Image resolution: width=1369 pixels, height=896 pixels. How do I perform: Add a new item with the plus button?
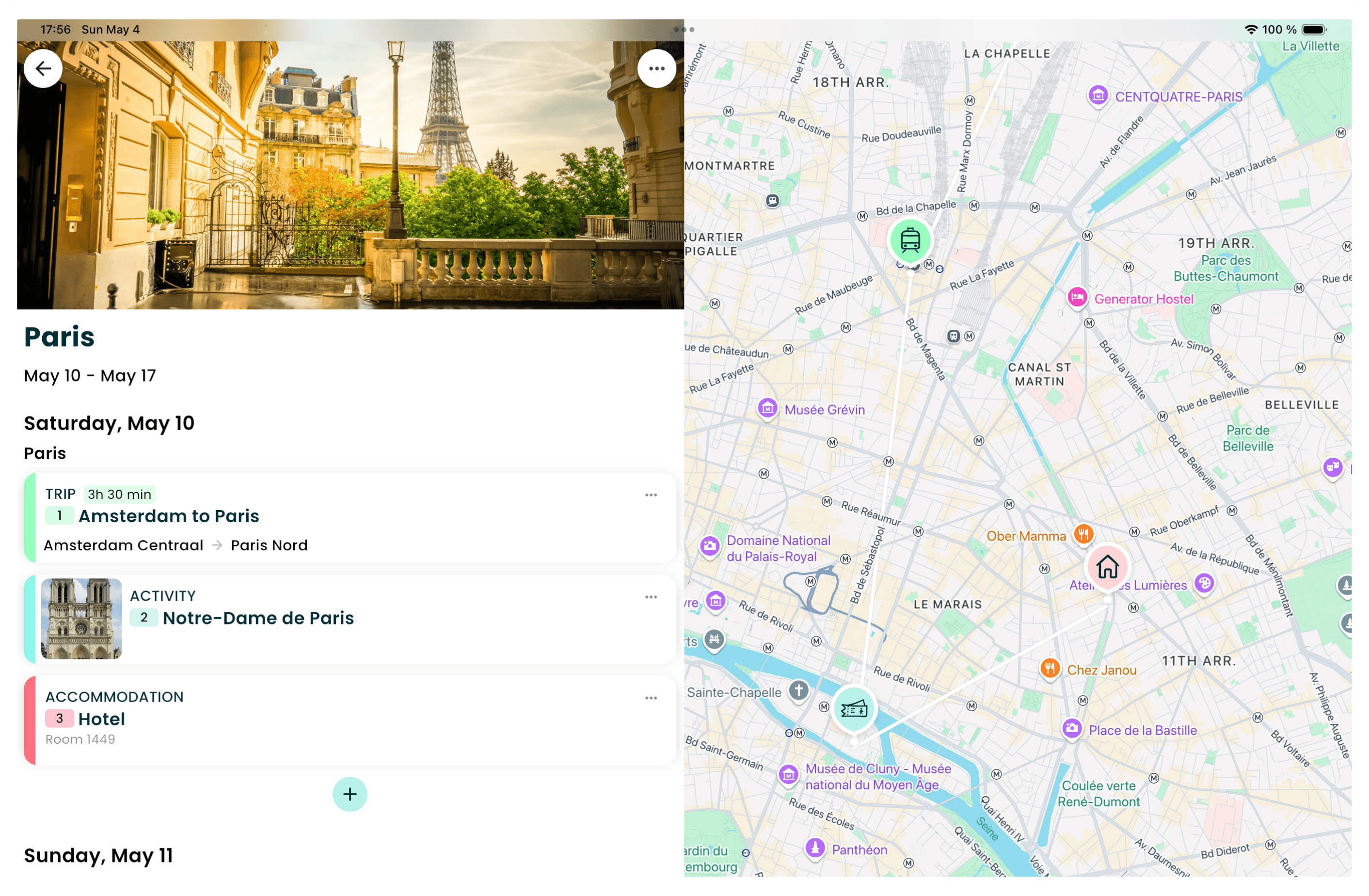coord(350,794)
